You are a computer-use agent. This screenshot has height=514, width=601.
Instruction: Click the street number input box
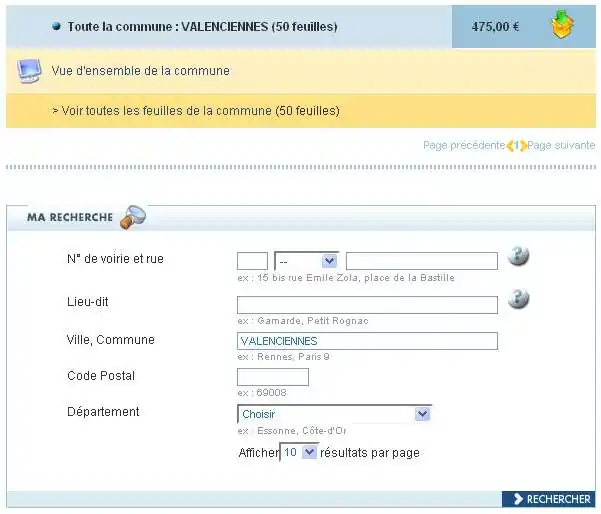point(252,261)
